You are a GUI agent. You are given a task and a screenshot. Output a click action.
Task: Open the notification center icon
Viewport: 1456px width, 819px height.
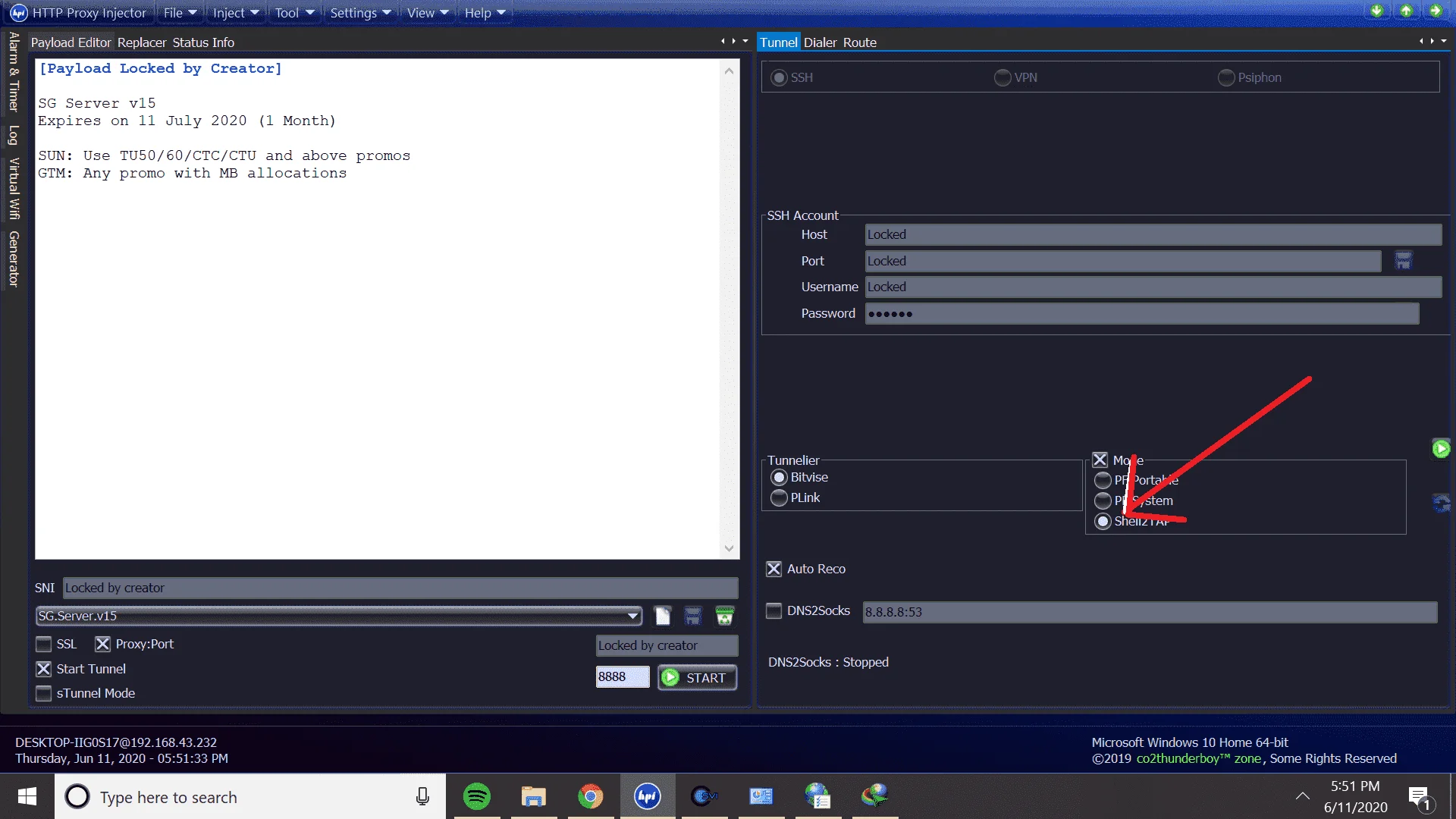click(x=1420, y=798)
